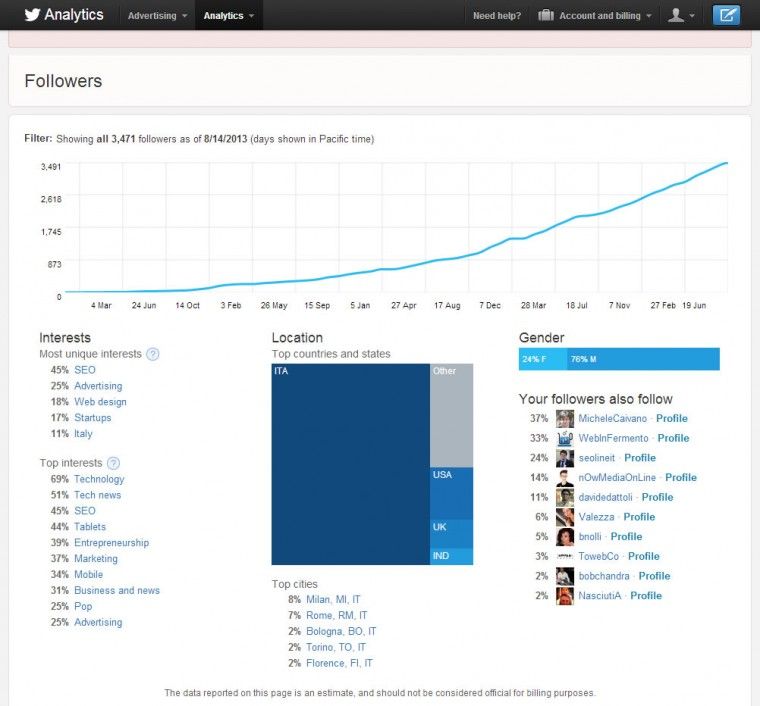The height and width of the screenshot is (706, 760).
Task: Click the help icon beside Top interests
Action: click(113, 463)
